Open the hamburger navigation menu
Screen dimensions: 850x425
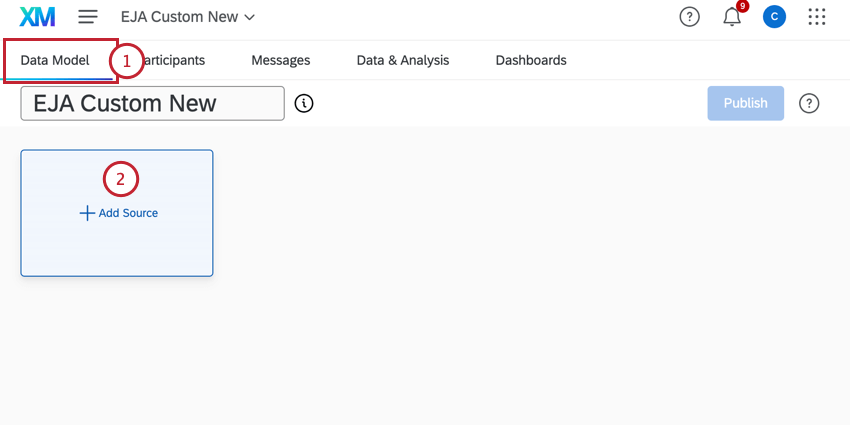click(88, 17)
